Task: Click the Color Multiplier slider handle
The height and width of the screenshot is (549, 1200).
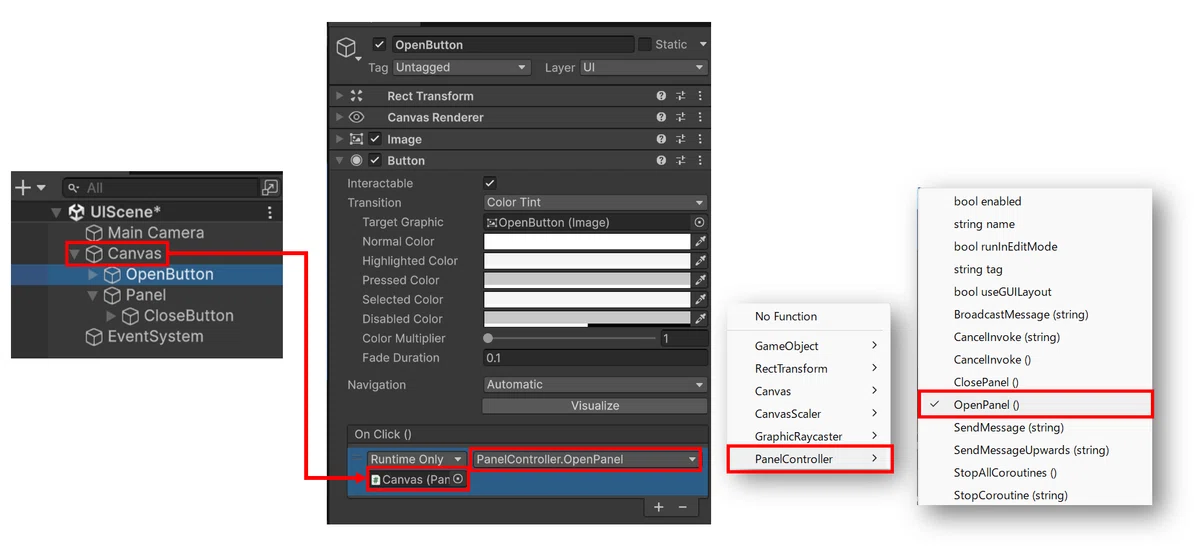Action: pyautogui.click(x=488, y=338)
